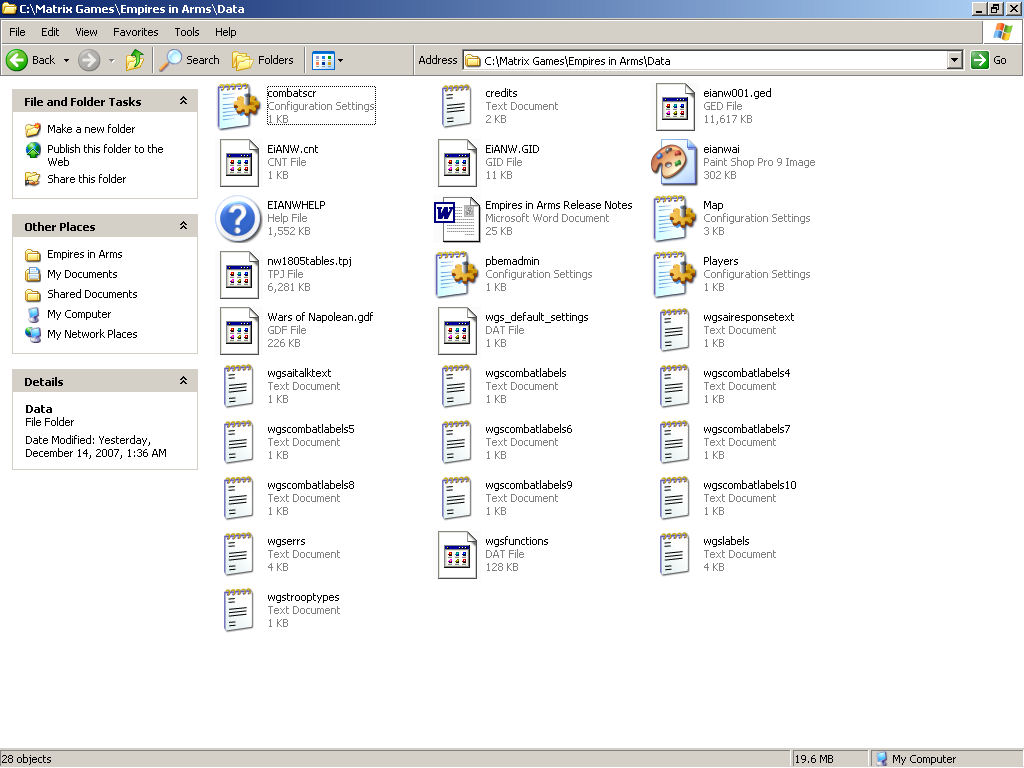The height and width of the screenshot is (768, 1024).
Task: Select the wgscombatlabels4 file name
Action: point(746,373)
